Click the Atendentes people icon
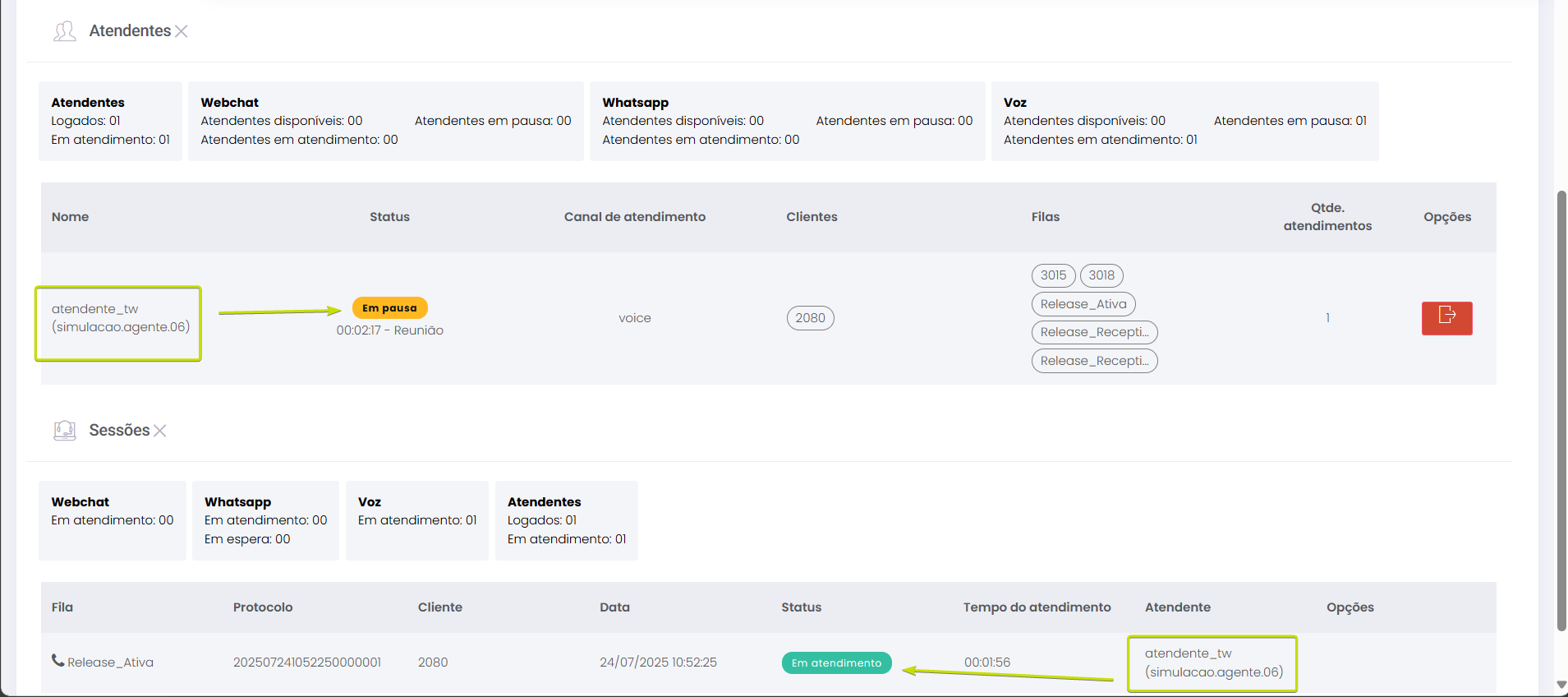Viewport: 1568px width, 697px height. [64, 31]
